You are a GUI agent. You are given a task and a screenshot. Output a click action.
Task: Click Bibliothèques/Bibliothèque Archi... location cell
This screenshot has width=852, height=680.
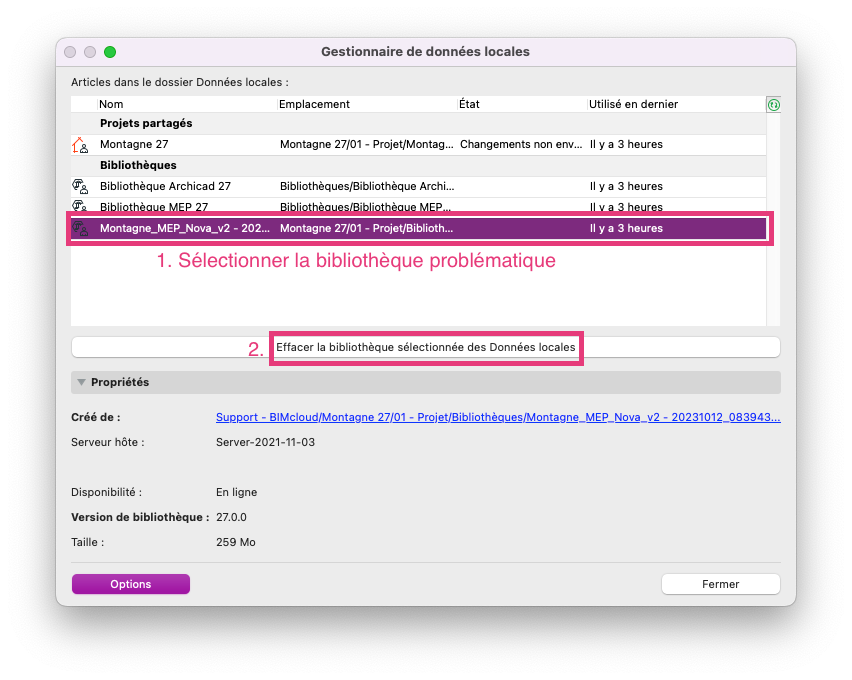click(x=367, y=186)
